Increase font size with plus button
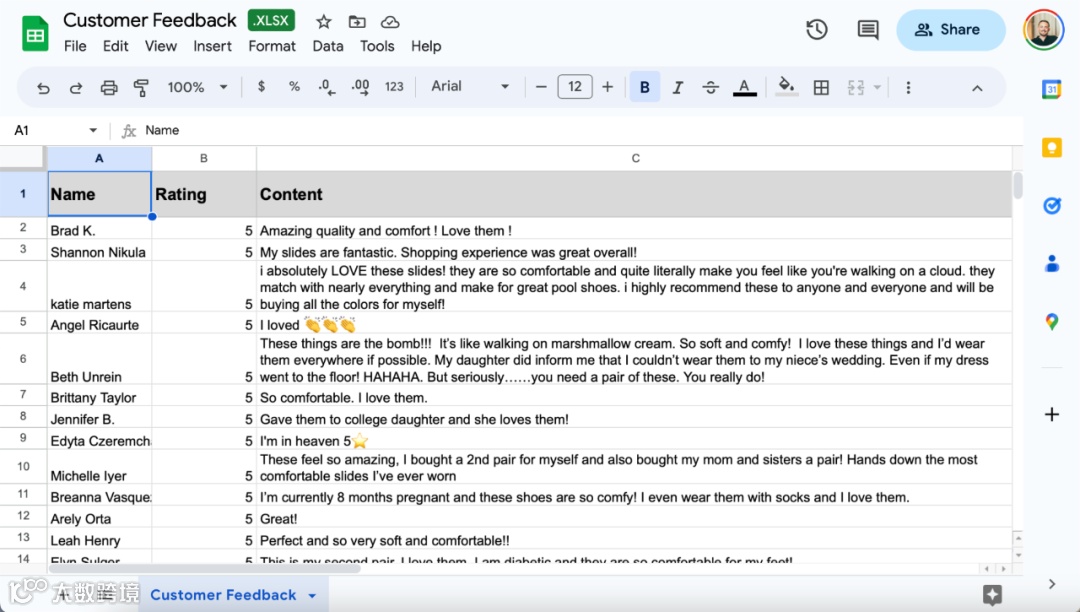 pyautogui.click(x=608, y=87)
